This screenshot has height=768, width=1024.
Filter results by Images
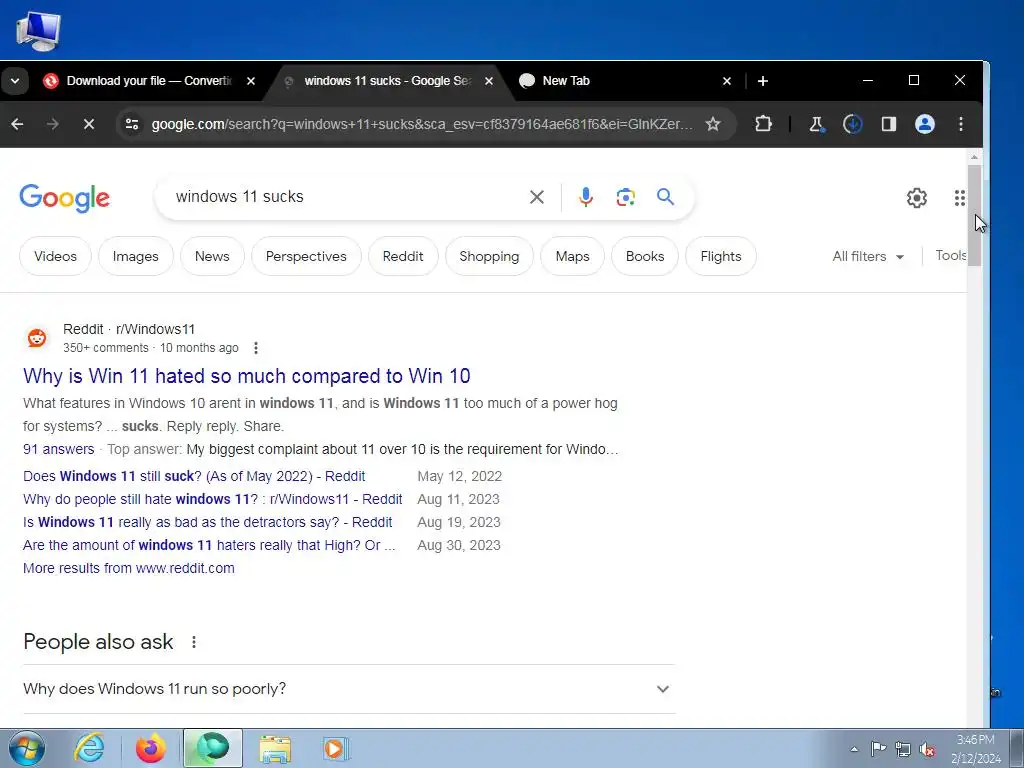(x=136, y=256)
